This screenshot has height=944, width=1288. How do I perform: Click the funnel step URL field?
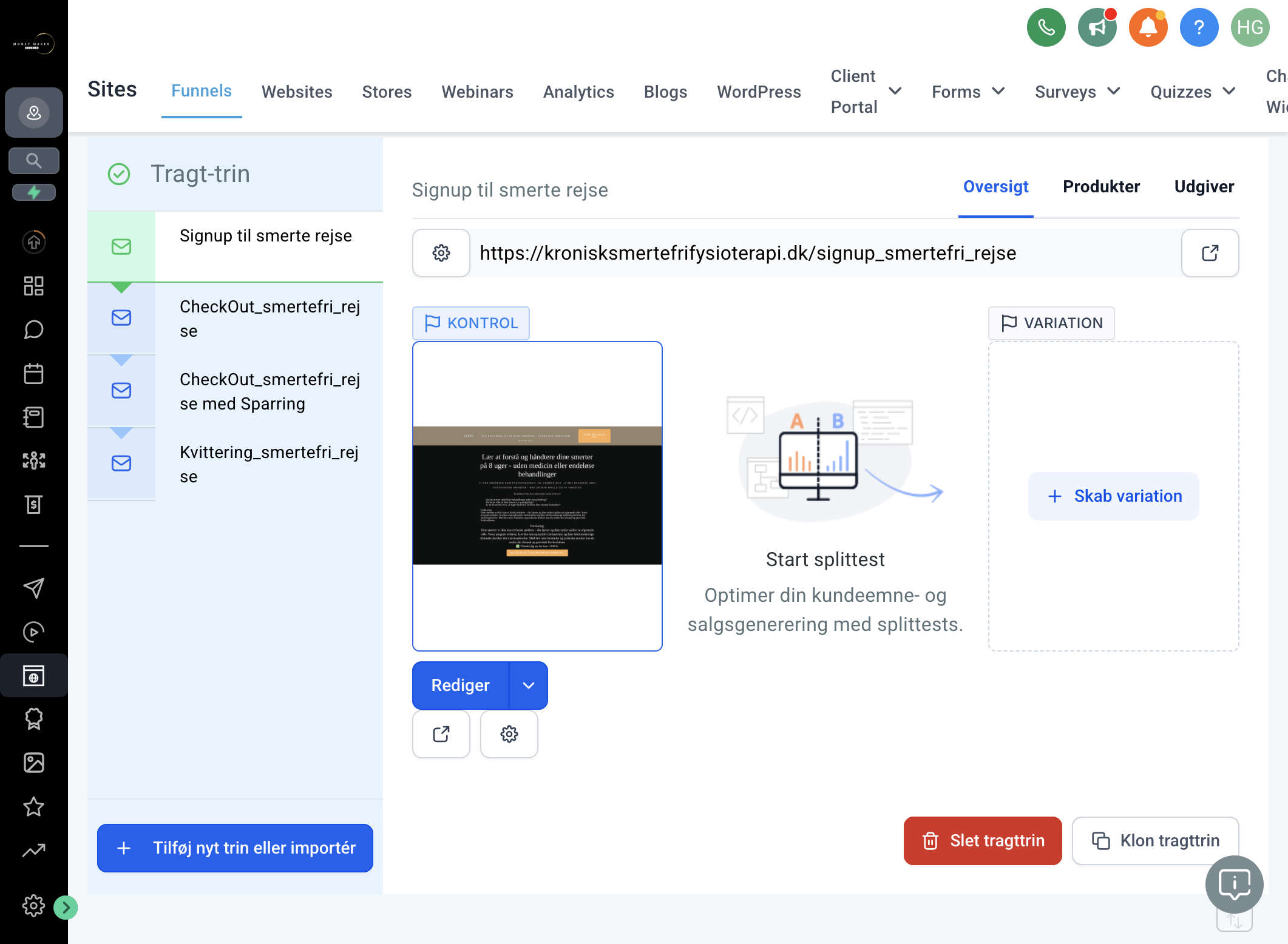click(825, 253)
